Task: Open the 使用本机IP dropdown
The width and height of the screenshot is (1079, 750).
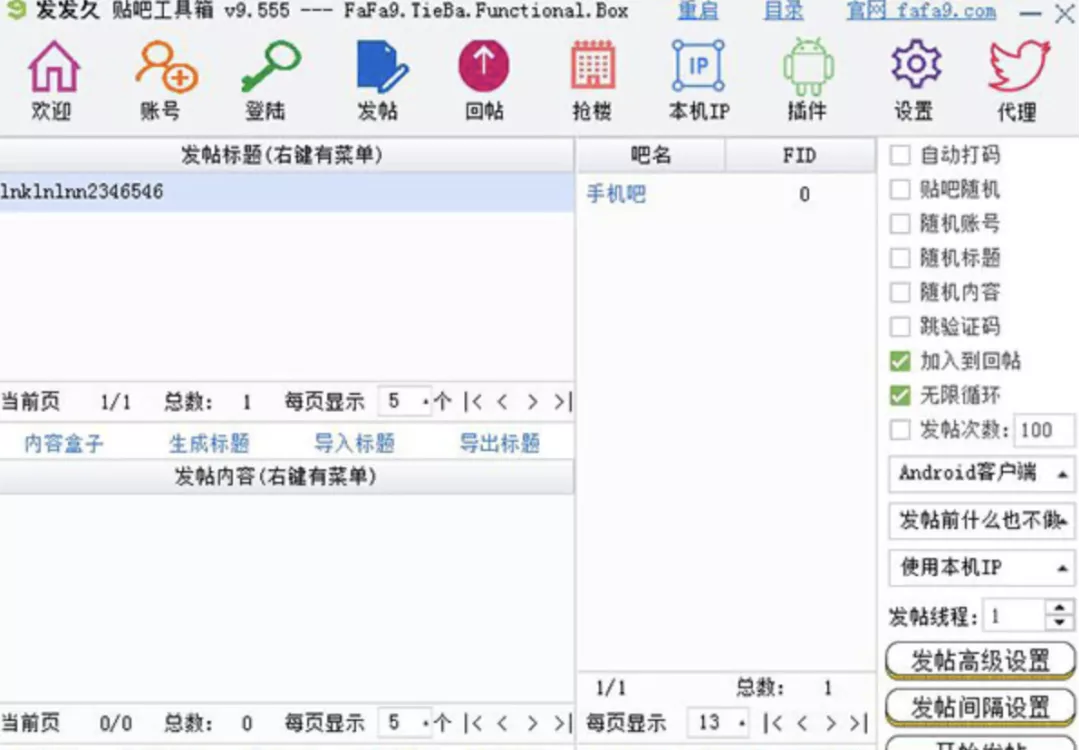Action: [x=981, y=568]
